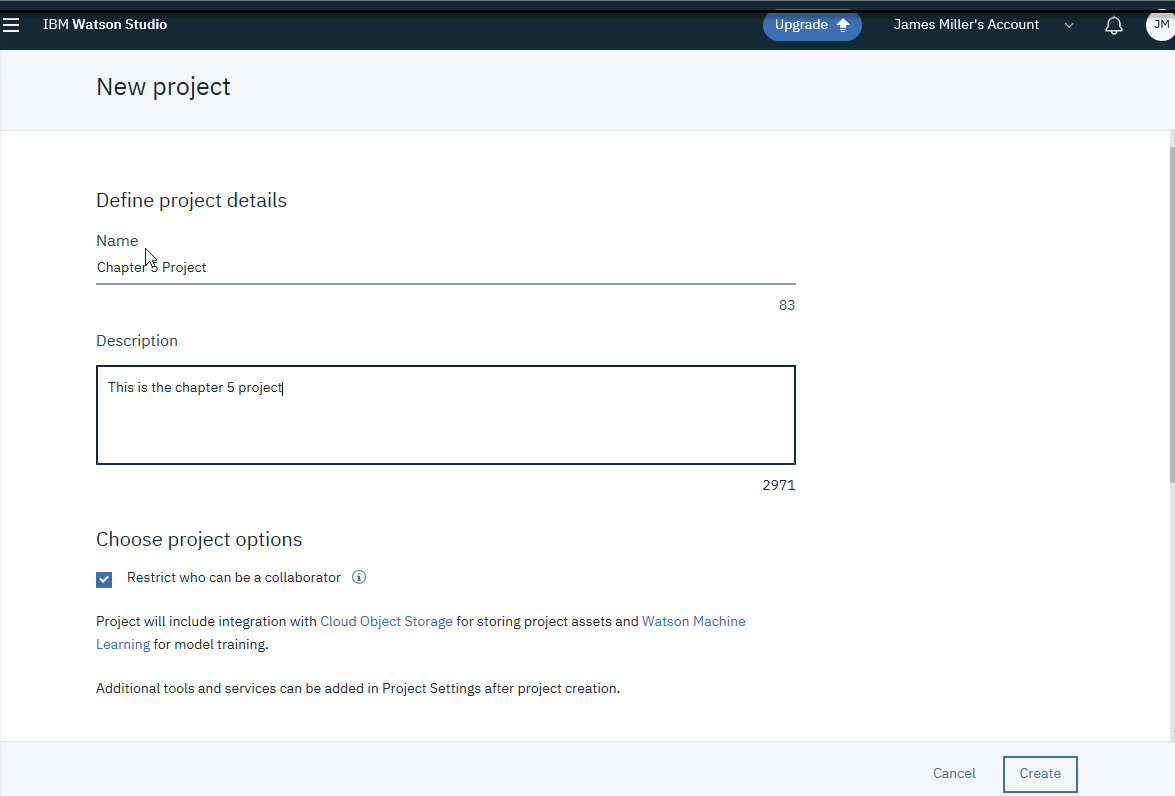
Task: Show collaborator restriction info icon
Action: point(359,577)
